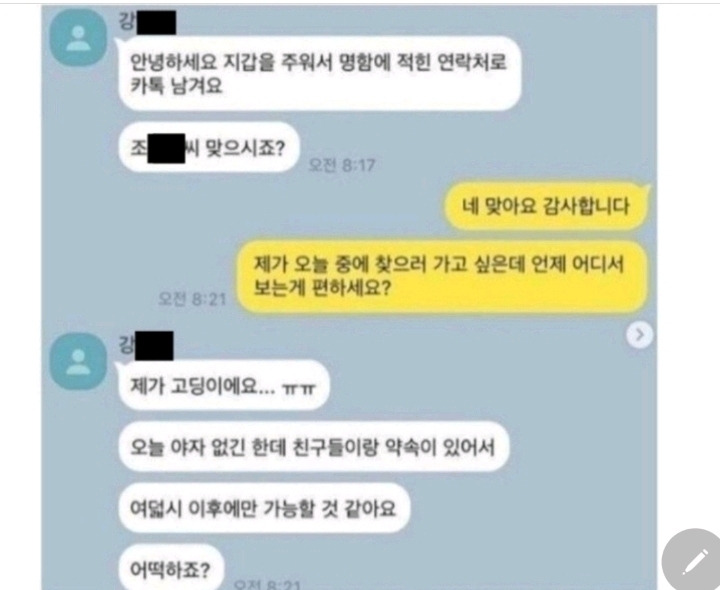Click the round right-chevron arrow button
Viewport: 720px width, 590px height.
point(640,335)
